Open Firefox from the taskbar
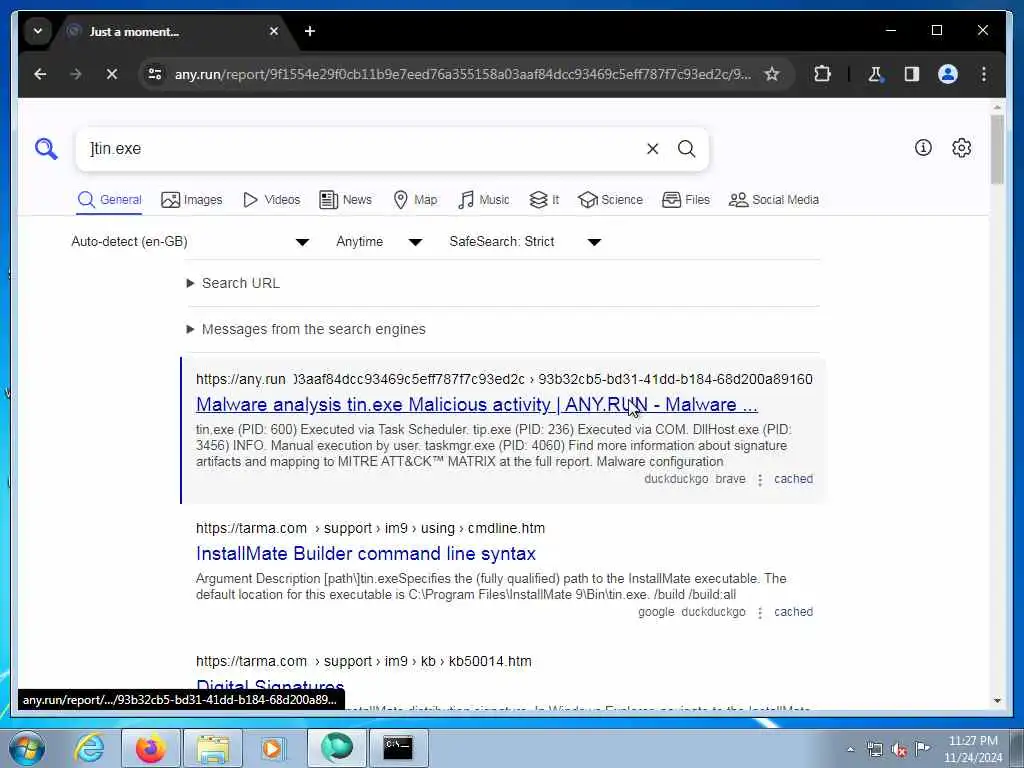The image size is (1024, 768). click(150, 748)
